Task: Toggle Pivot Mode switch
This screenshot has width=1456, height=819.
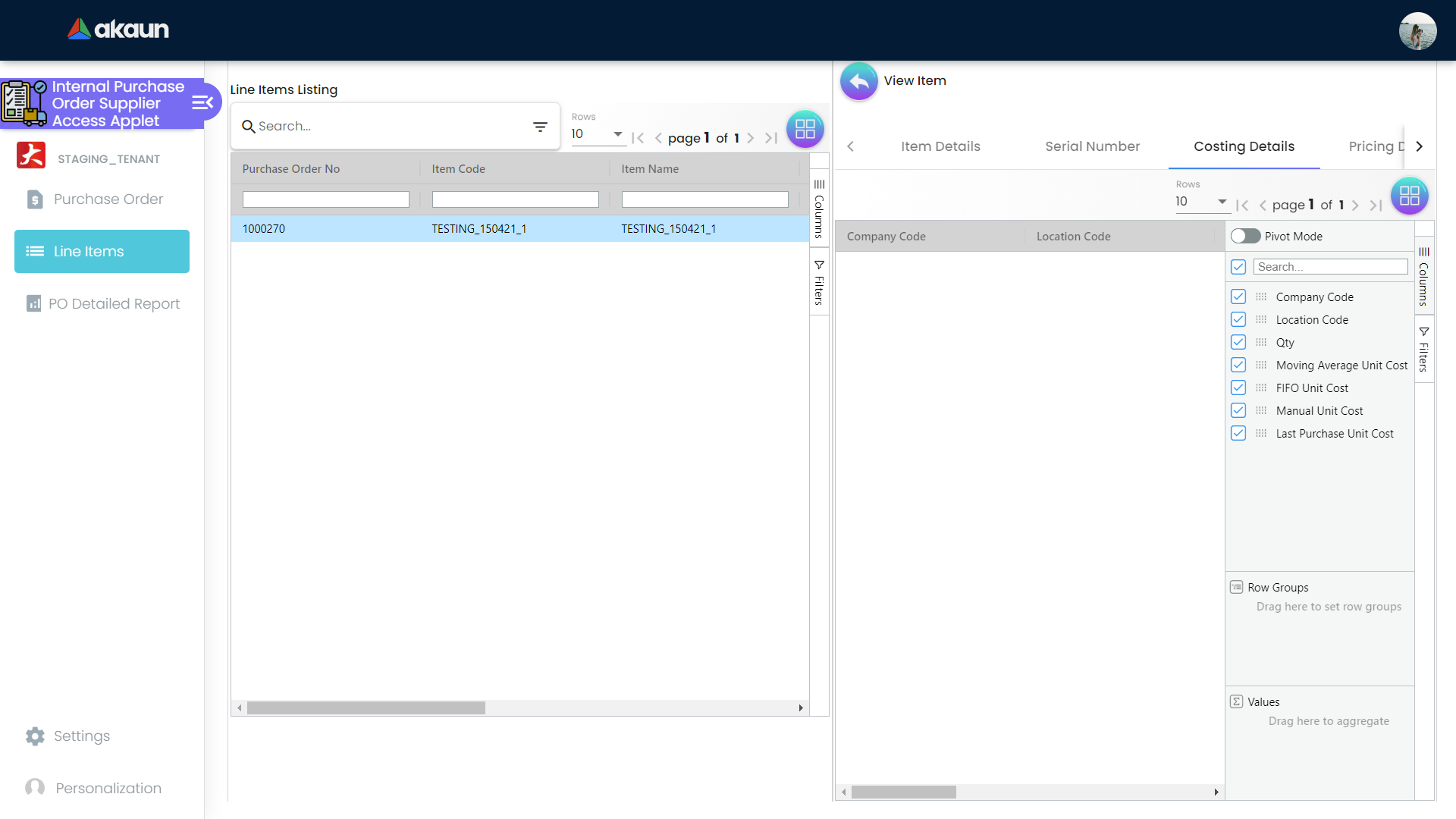Action: tap(1245, 237)
